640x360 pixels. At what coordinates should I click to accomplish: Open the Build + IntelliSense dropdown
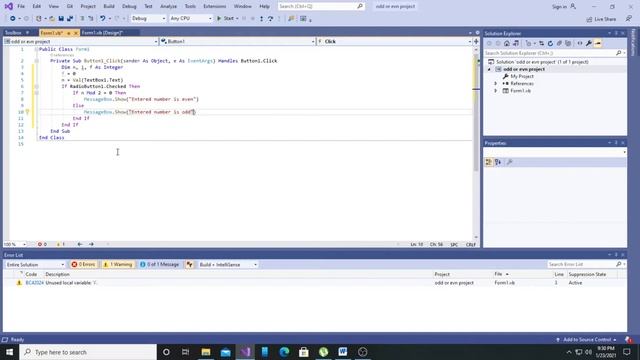click(228, 264)
